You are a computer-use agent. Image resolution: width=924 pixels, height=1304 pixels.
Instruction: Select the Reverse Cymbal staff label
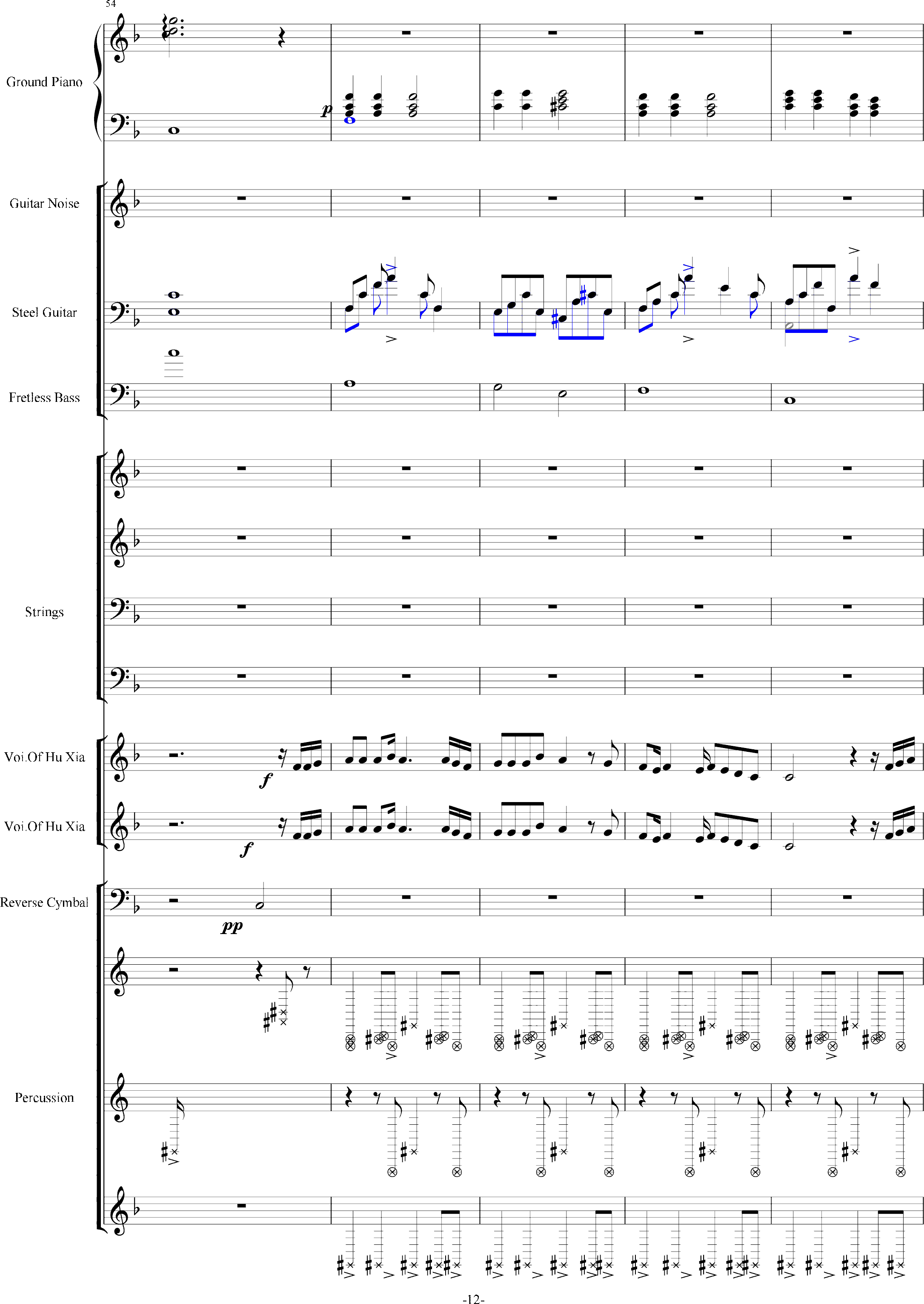44,902
